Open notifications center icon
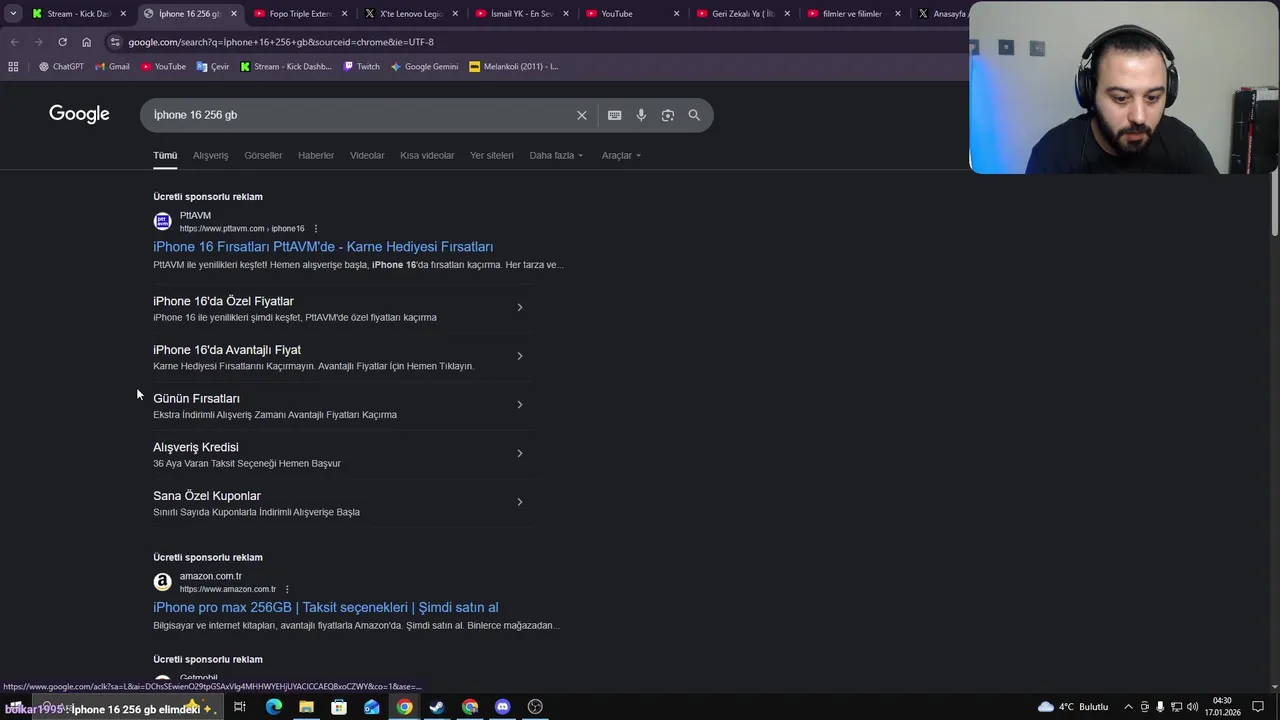Viewport: 1280px width, 720px height. tap(1258, 707)
